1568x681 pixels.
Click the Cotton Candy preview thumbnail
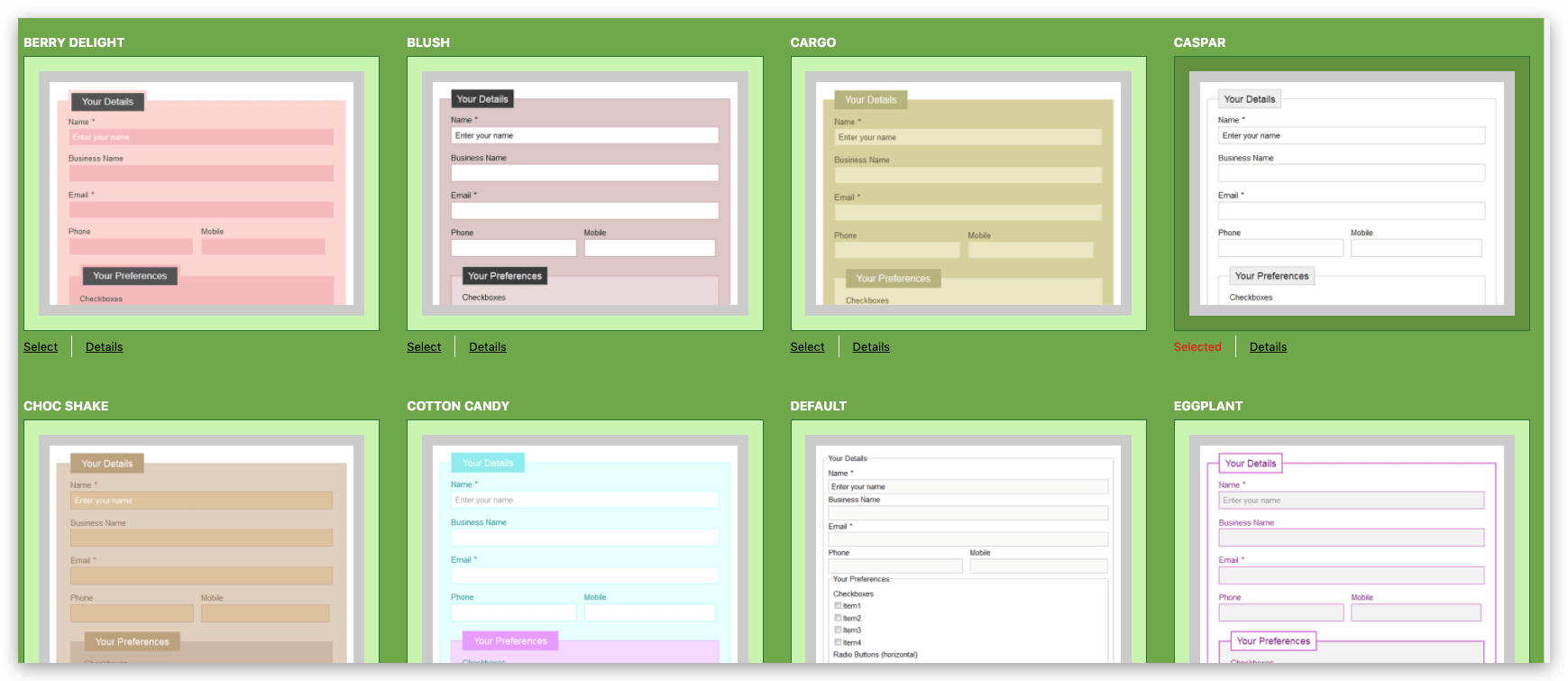tap(585, 541)
